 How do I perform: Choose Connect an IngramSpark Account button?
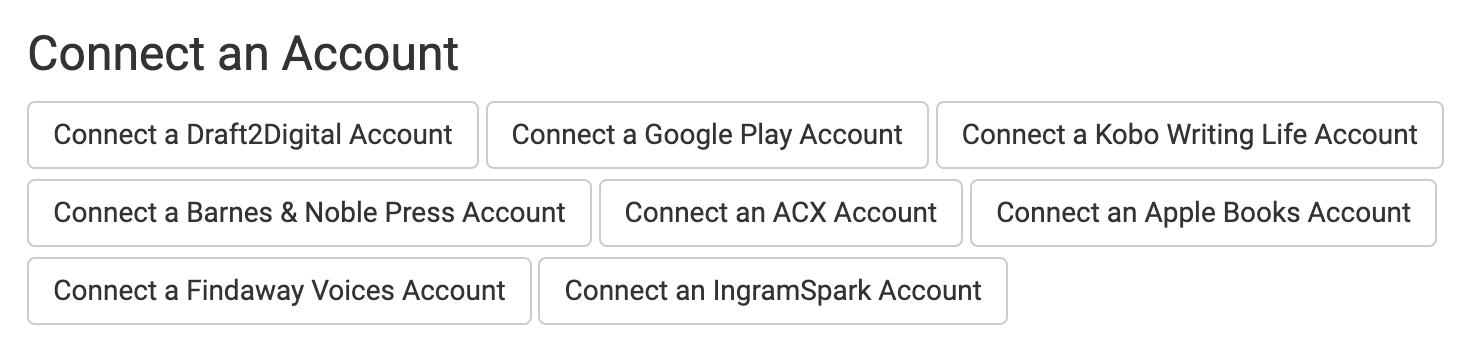pyautogui.click(x=773, y=290)
